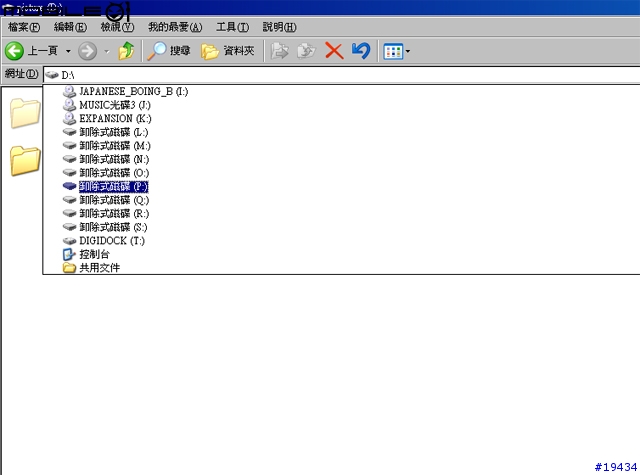Open the Forward history dropdown arrow
This screenshot has height=475, width=640.
coord(107,51)
